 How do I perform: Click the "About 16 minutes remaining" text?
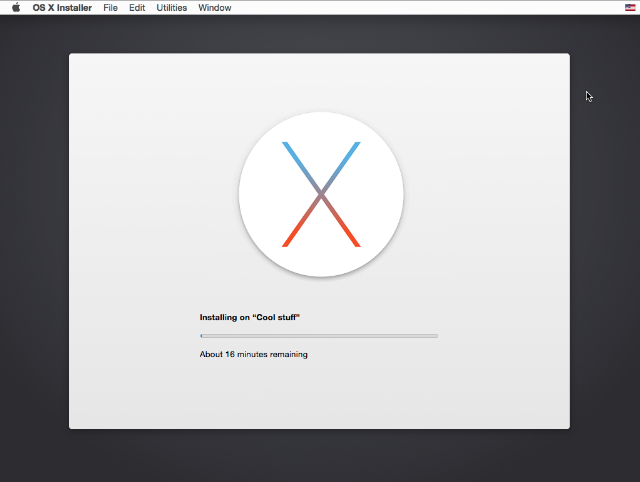tap(253, 354)
